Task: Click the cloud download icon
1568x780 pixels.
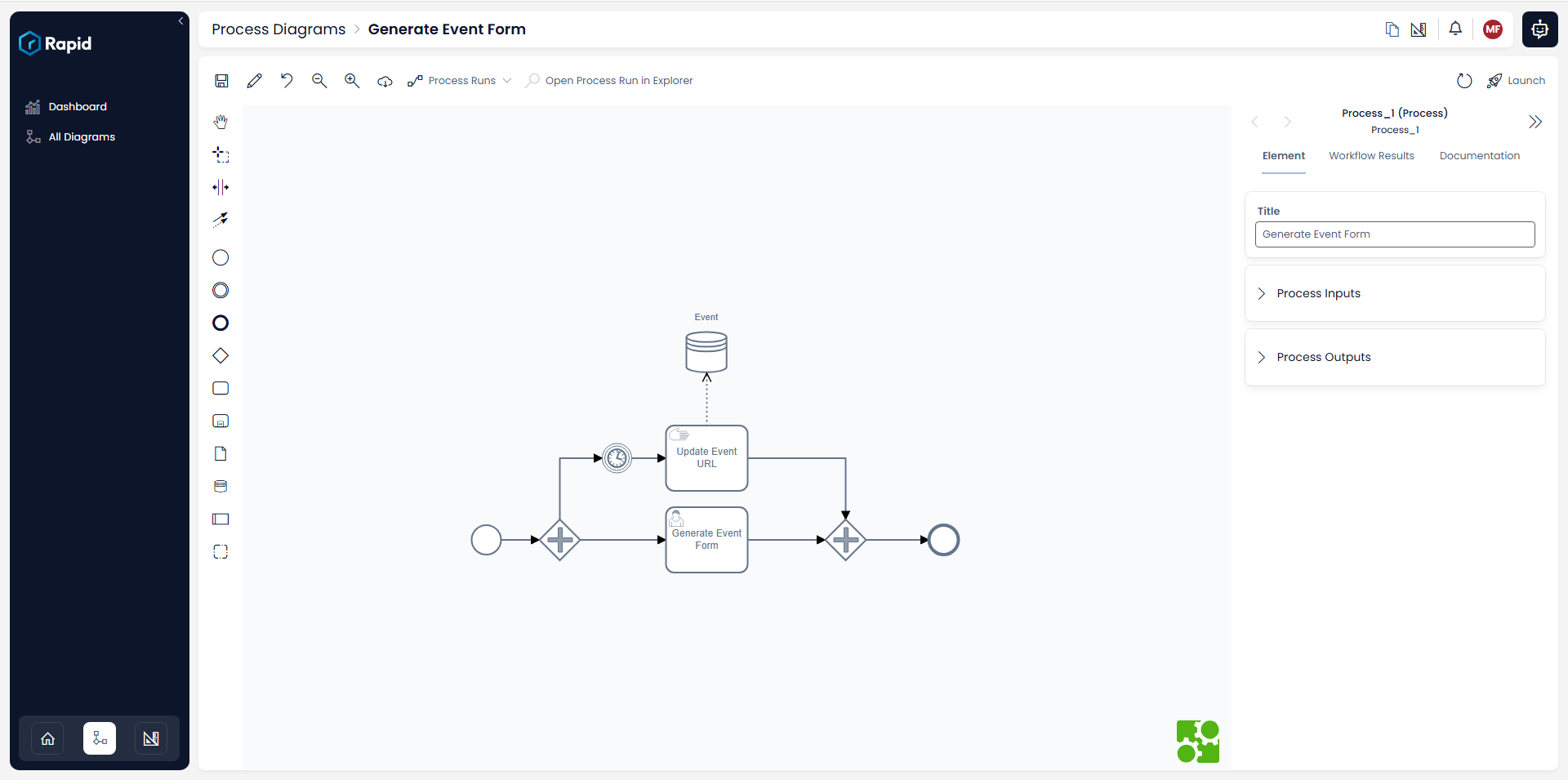Action: tap(385, 81)
